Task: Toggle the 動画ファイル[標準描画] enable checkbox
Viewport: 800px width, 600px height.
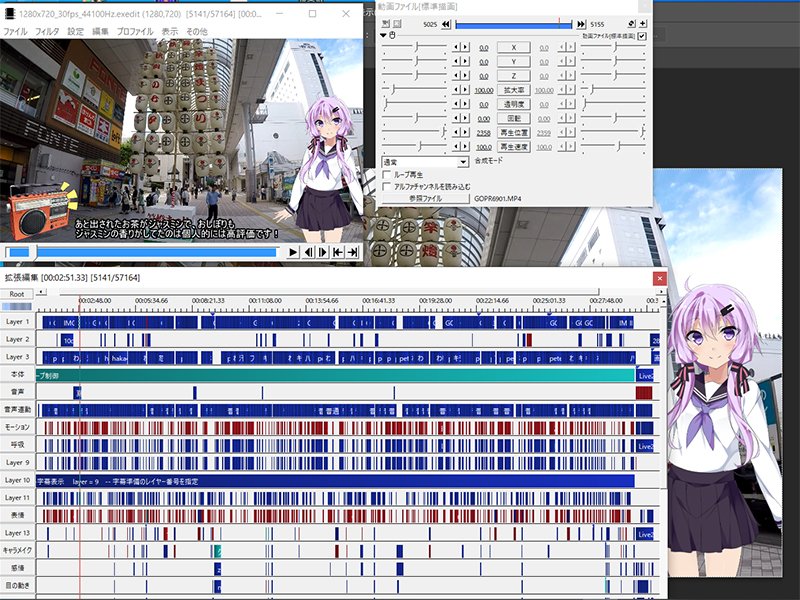Action: pyautogui.click(x=642, y=36)
